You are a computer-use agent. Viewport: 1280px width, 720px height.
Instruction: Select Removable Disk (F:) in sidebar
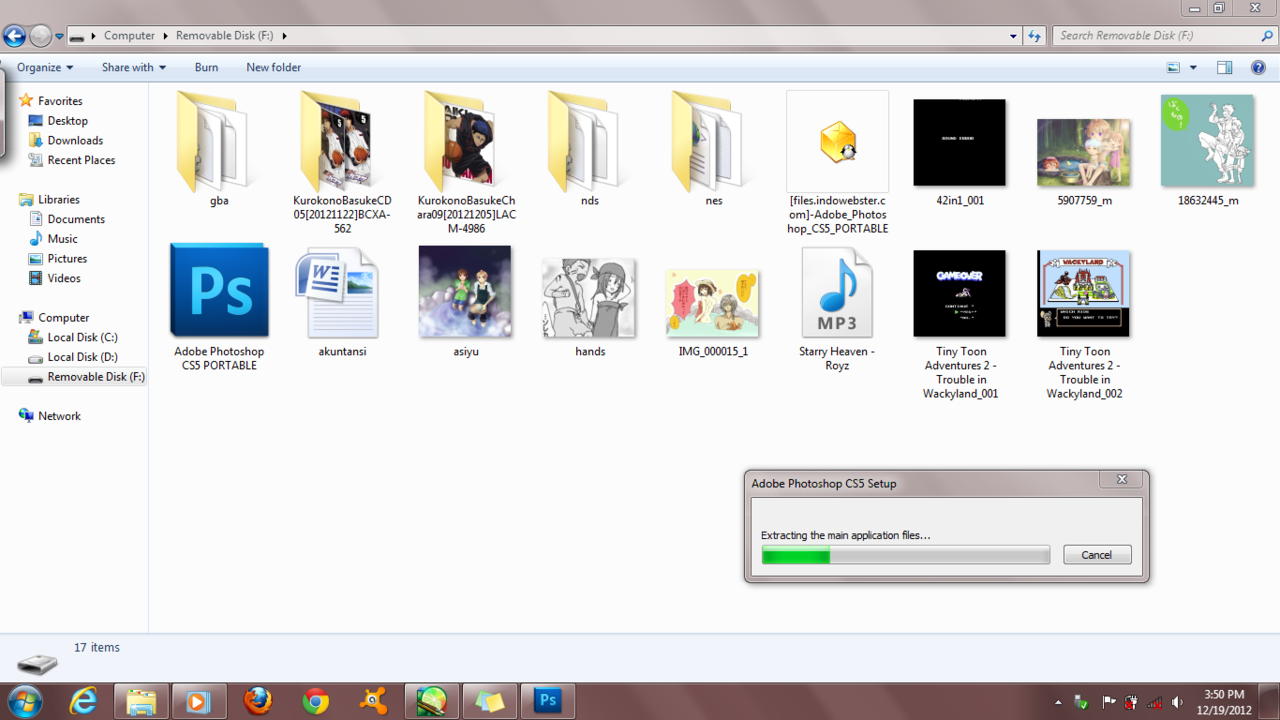point(75,377)
